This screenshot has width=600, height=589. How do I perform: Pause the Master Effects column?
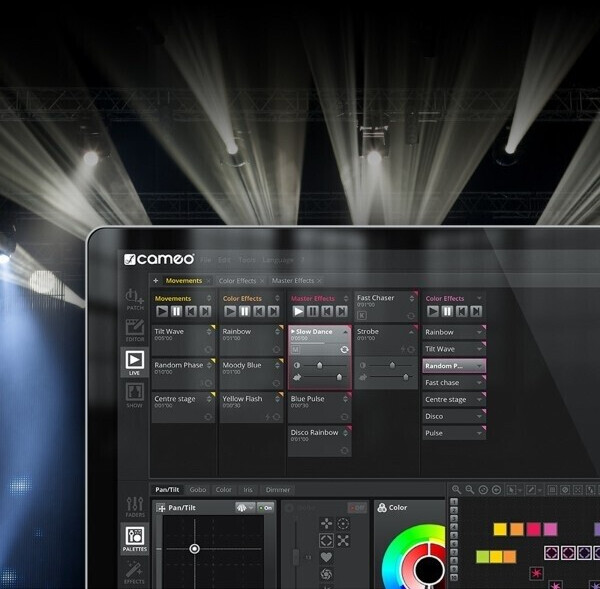coord(312,312)
